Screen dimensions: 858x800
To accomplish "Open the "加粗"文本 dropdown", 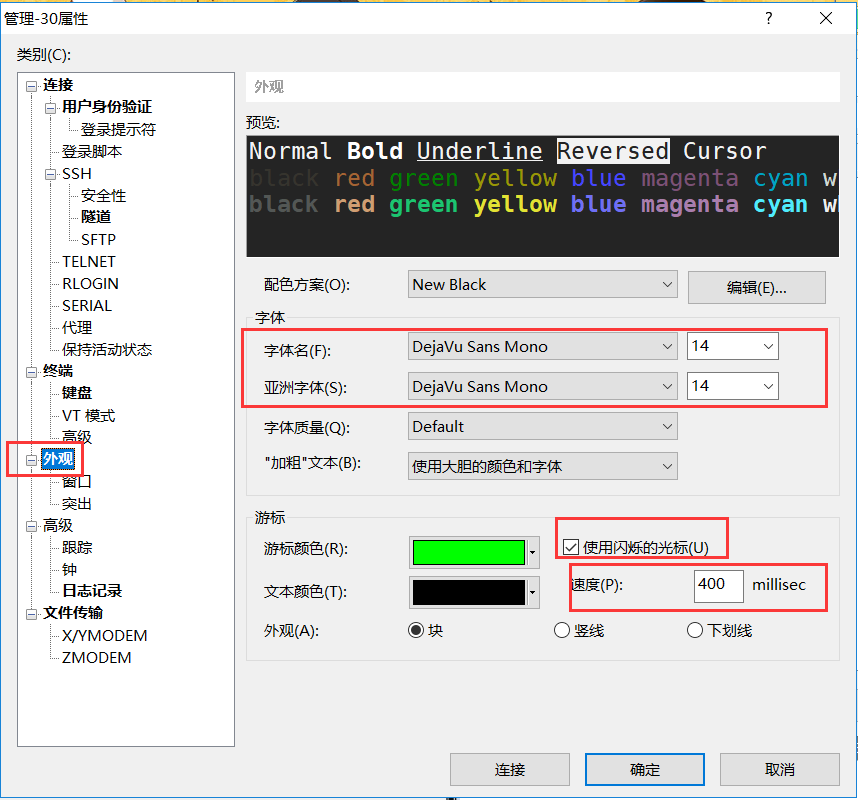I will coord(543,466).
